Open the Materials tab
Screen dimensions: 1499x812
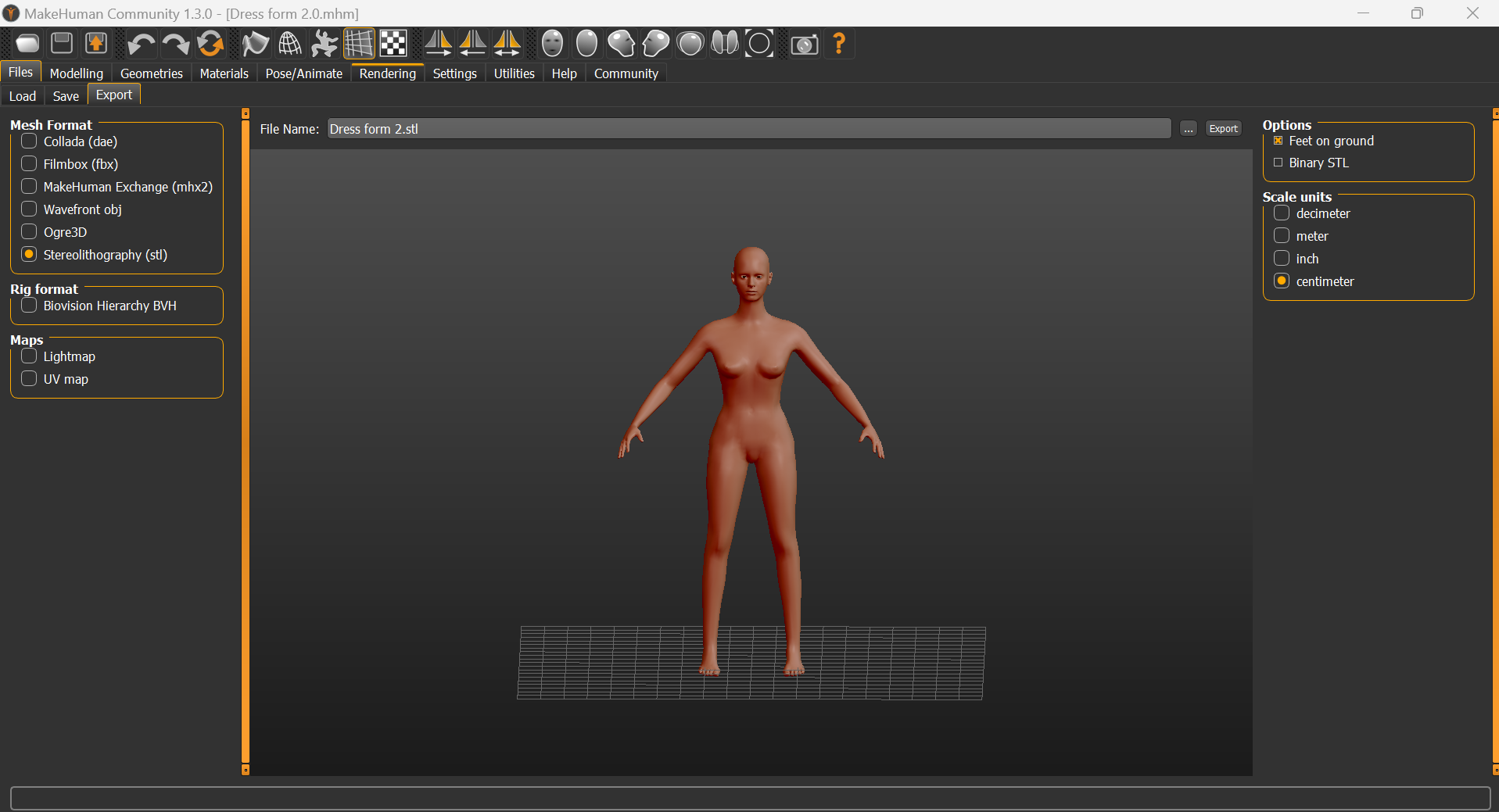click(x=224, y=73)
